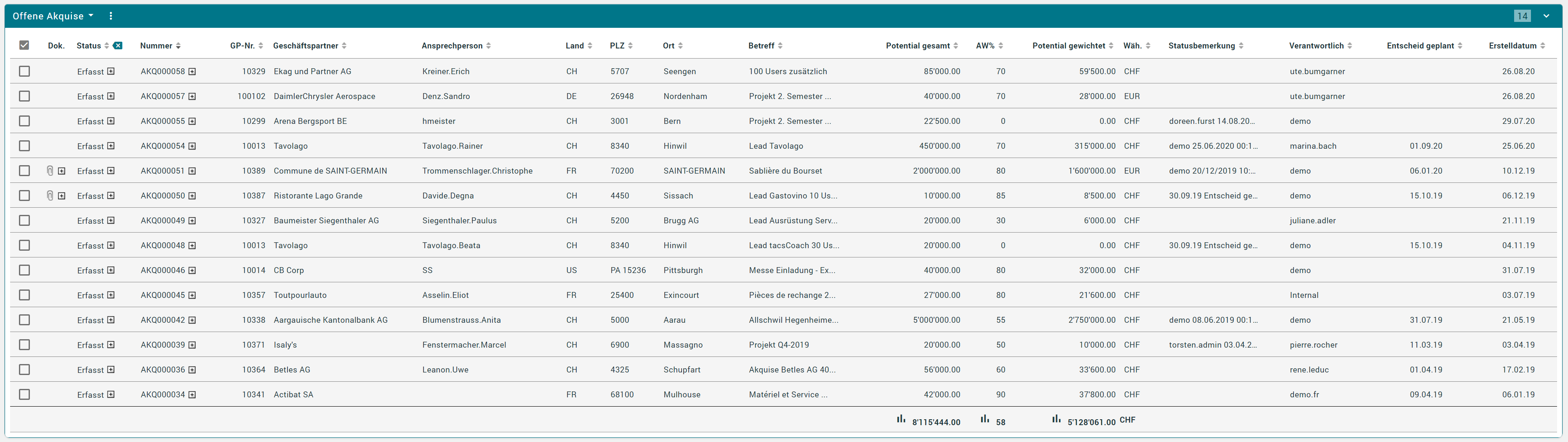Click the record count badge 14

click(x=1523, y=16)
